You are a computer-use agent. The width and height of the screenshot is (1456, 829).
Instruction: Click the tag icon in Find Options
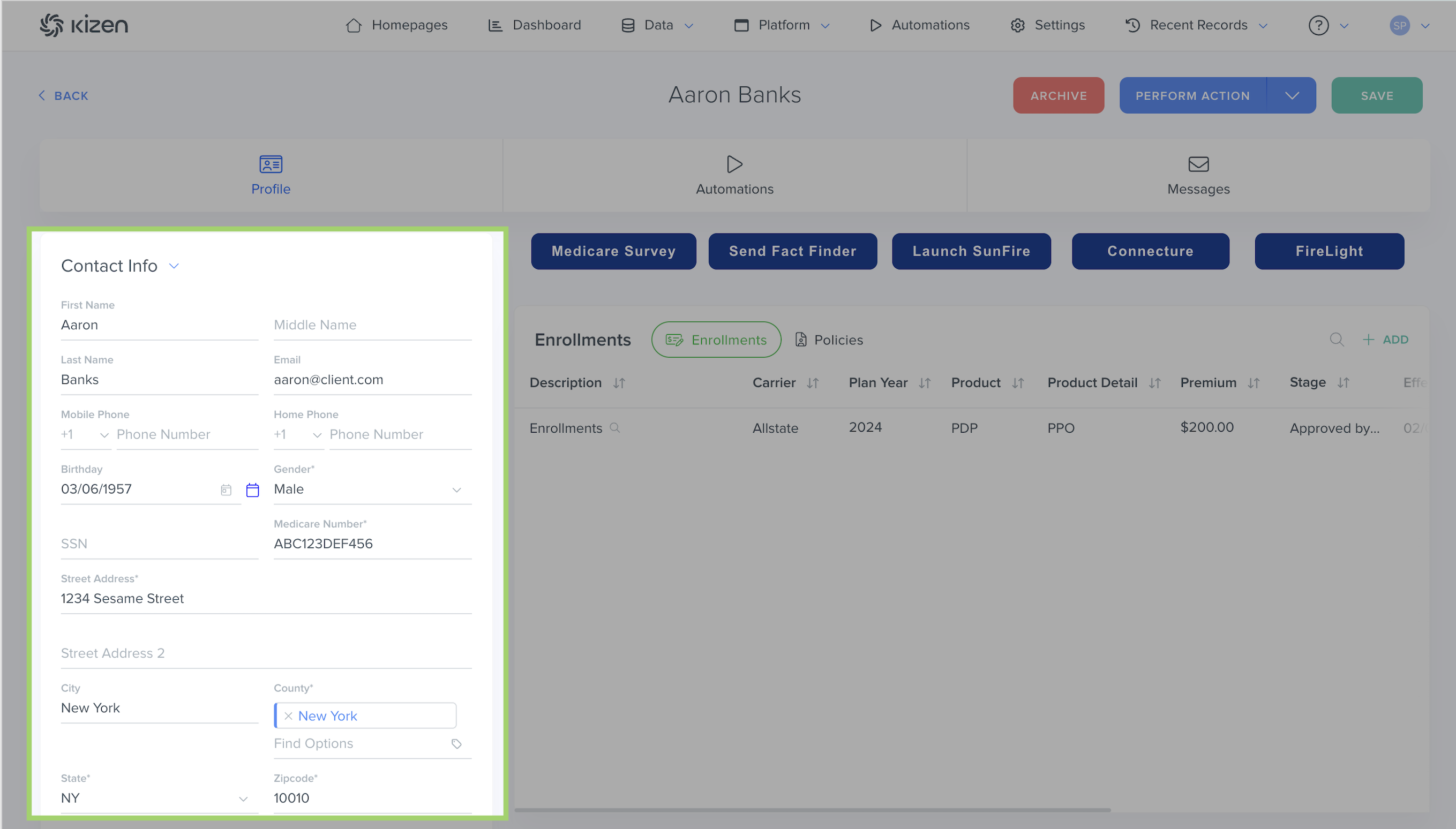456,744
